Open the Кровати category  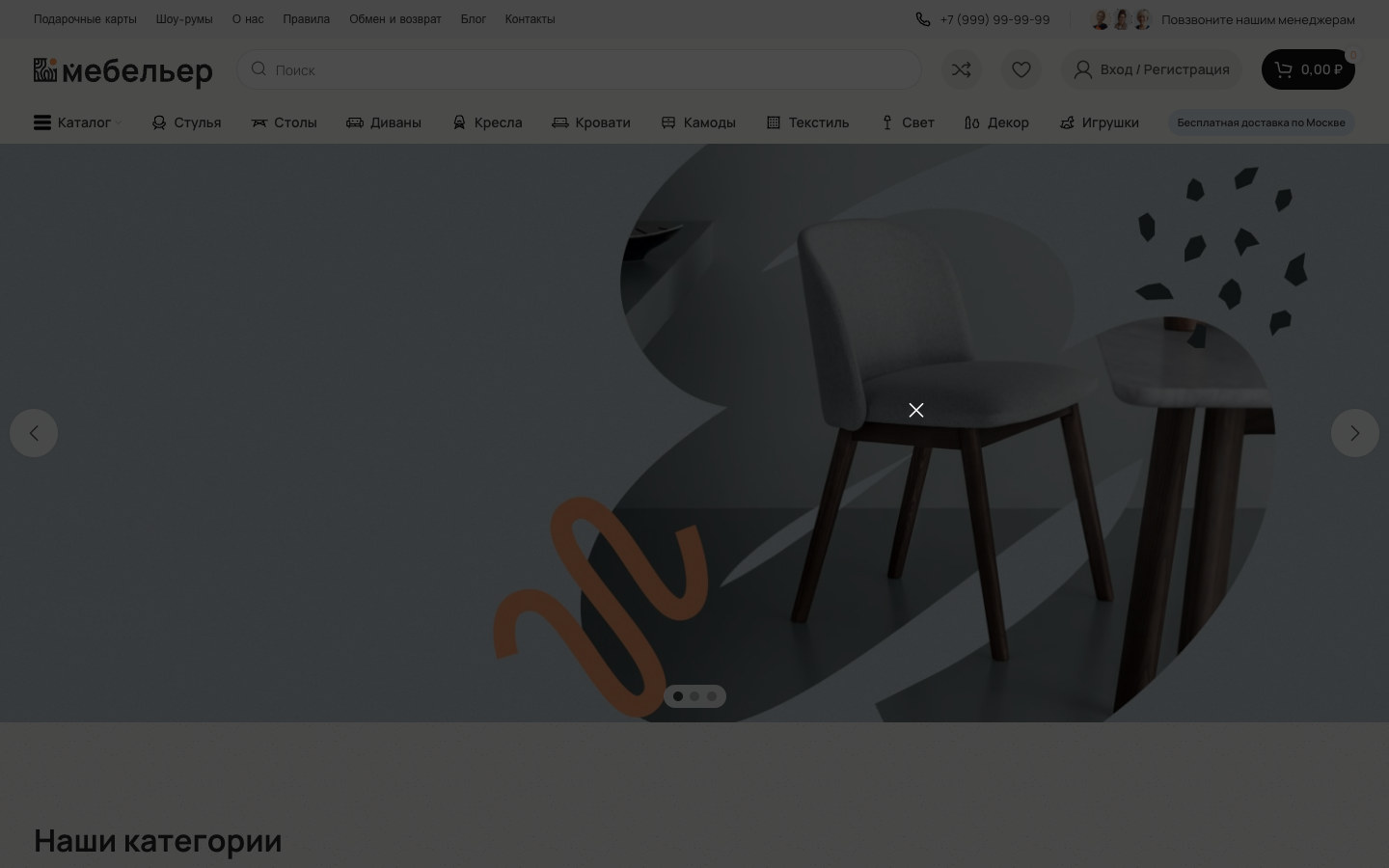pos(591,122)
